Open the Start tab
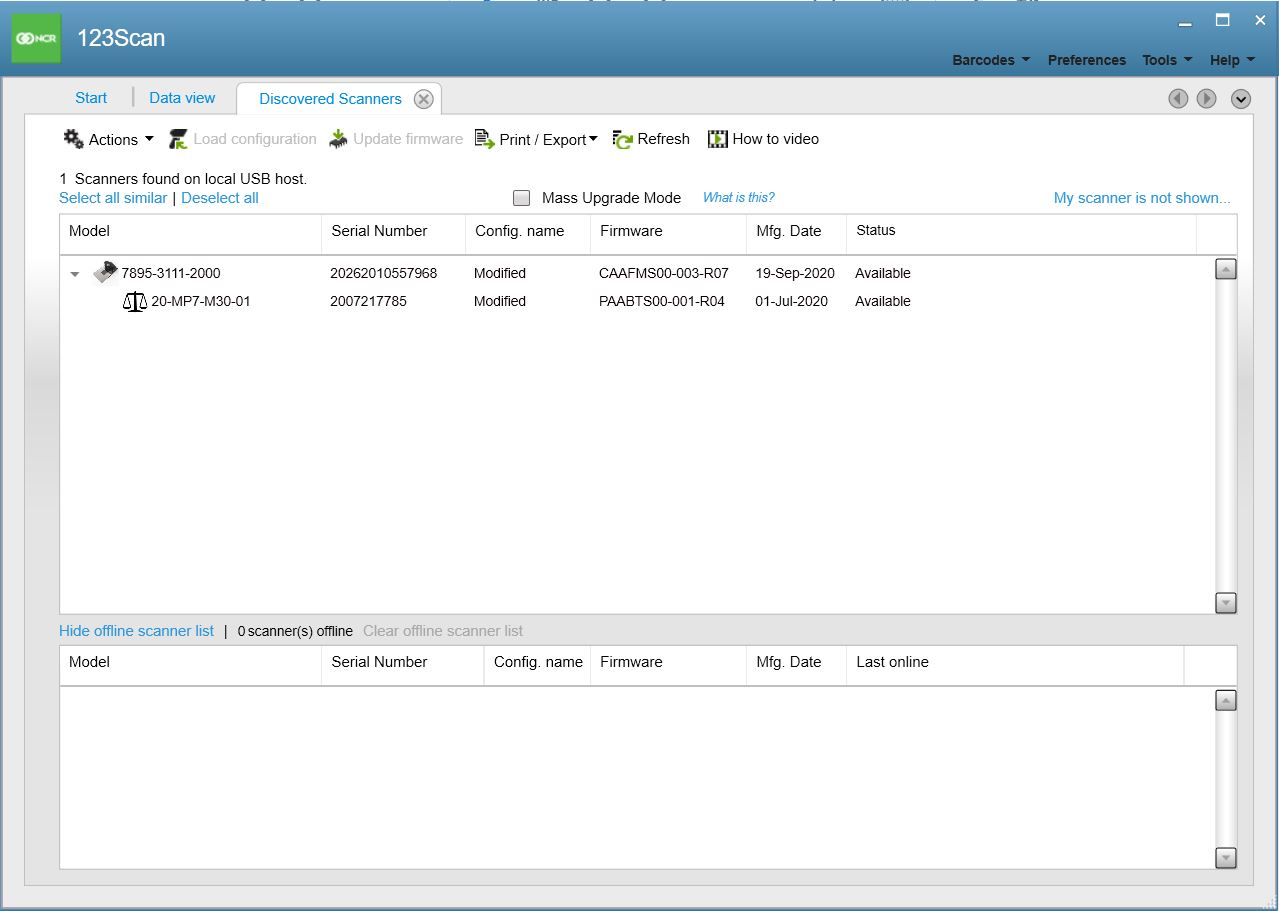This screenshot has height=911, width=1279. [90, 97]
